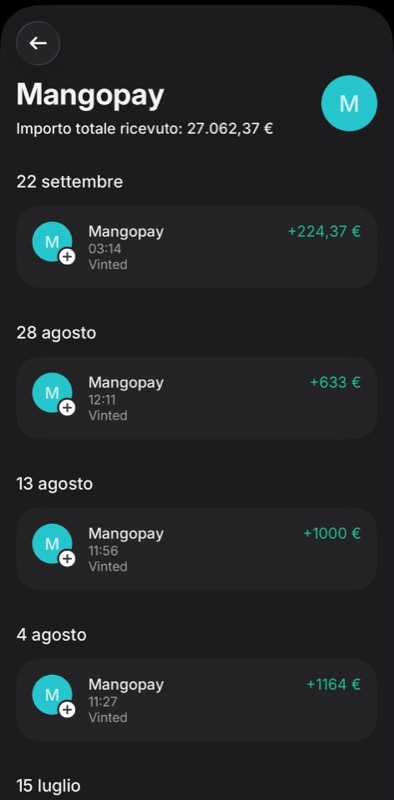Screen dimensions: 394x800
Task: Tap the plus badge on the 11:56 transaction
Action: [67, 559]
